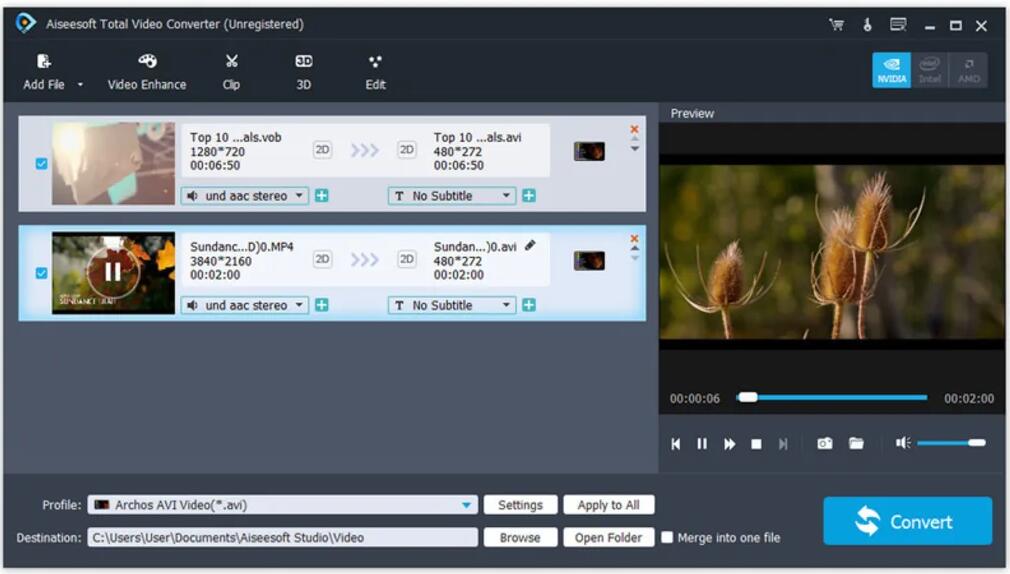Open the Clip scissors tool

(231, 72)
